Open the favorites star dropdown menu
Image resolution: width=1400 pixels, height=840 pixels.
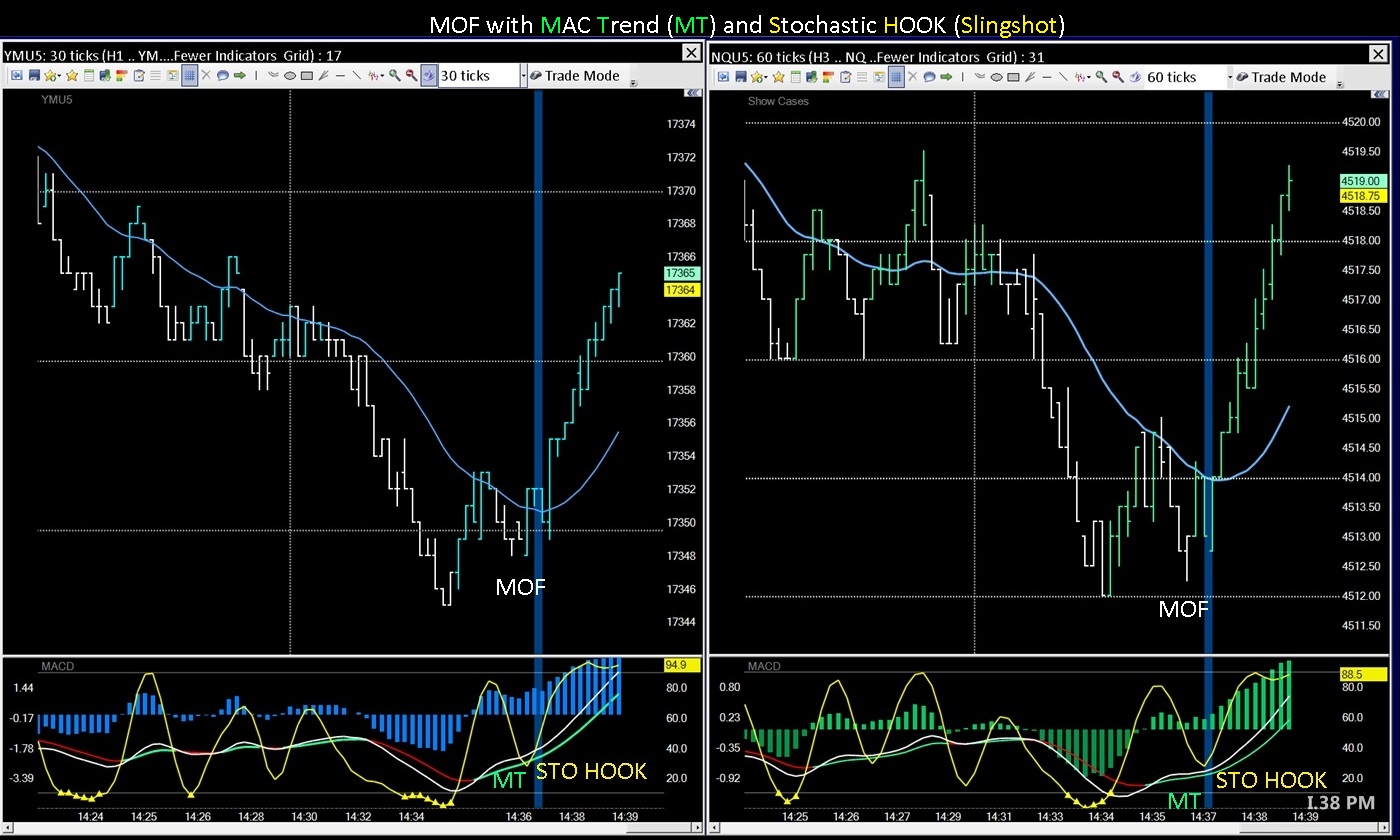click(52, 77)
